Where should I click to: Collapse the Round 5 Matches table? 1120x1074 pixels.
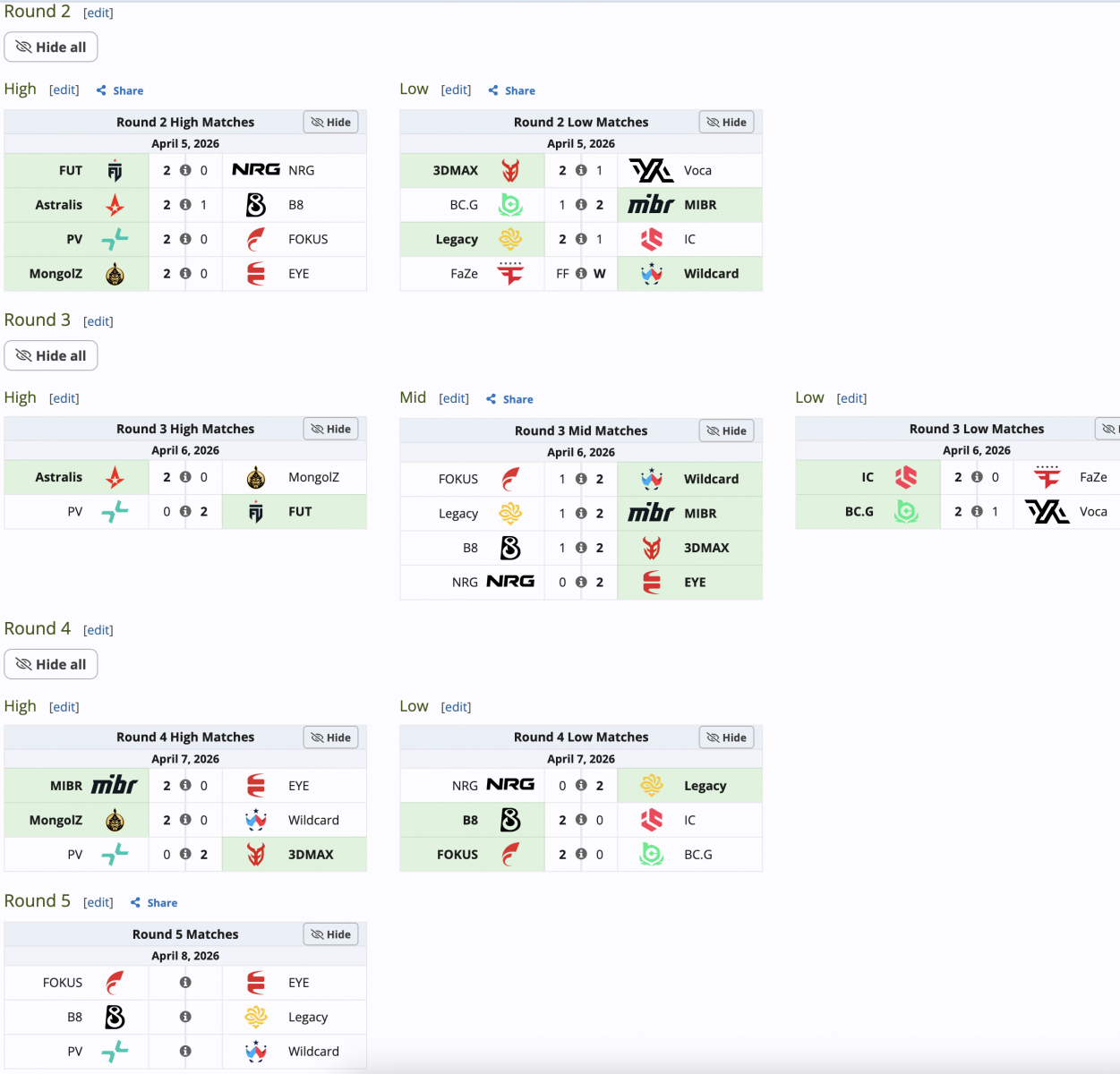331,935
